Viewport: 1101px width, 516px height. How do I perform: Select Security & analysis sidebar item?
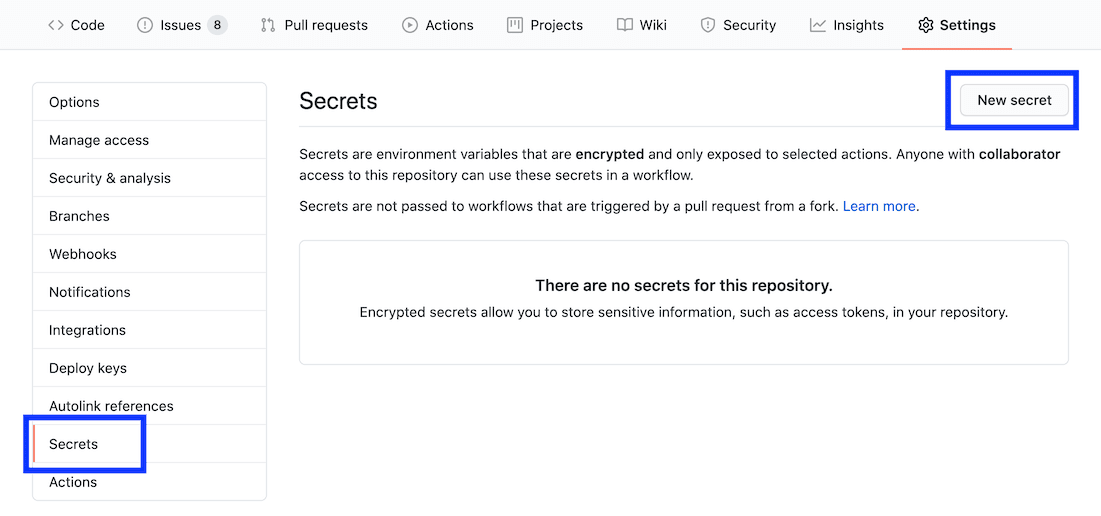110,178
